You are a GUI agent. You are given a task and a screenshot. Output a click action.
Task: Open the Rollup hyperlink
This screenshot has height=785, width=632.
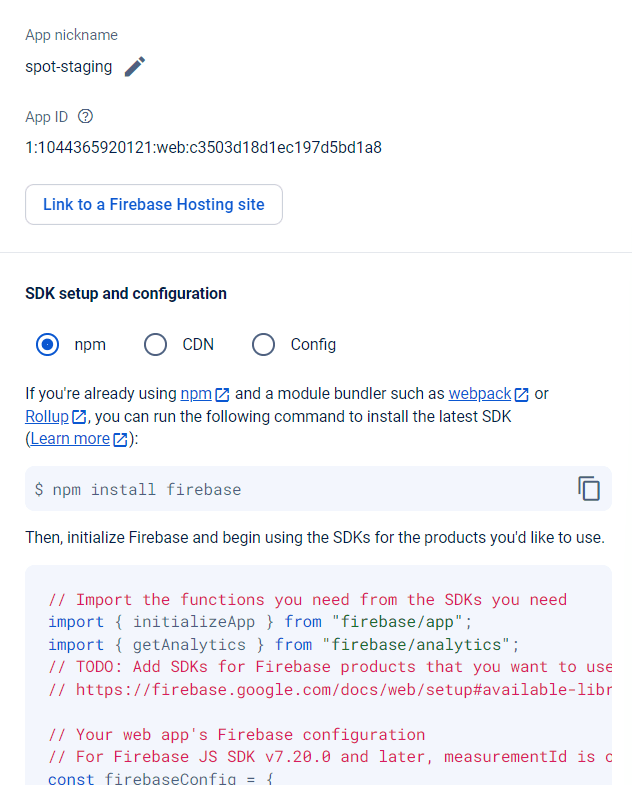(x=47, y=417)
